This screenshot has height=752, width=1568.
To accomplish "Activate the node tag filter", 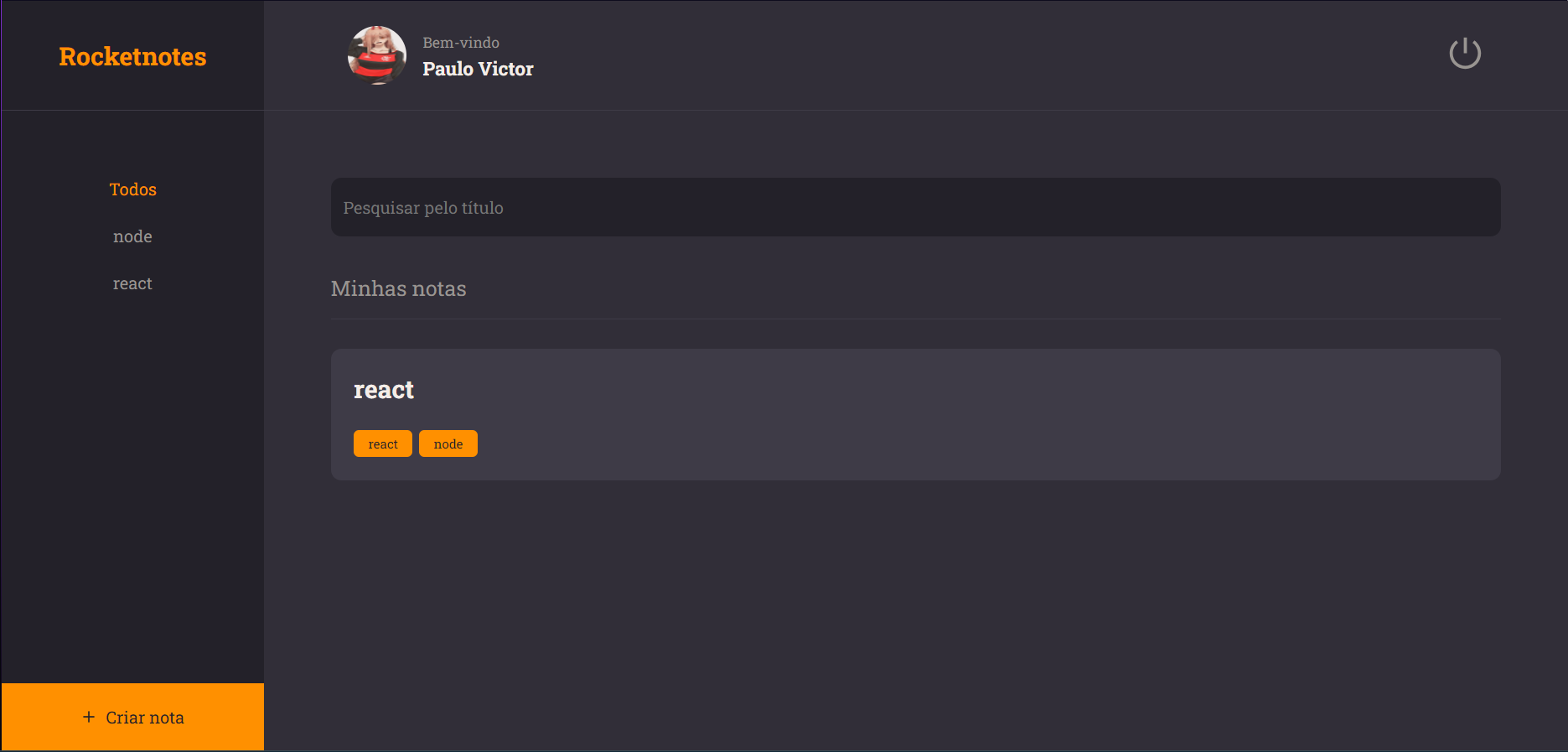I will [x=132, y=236].
